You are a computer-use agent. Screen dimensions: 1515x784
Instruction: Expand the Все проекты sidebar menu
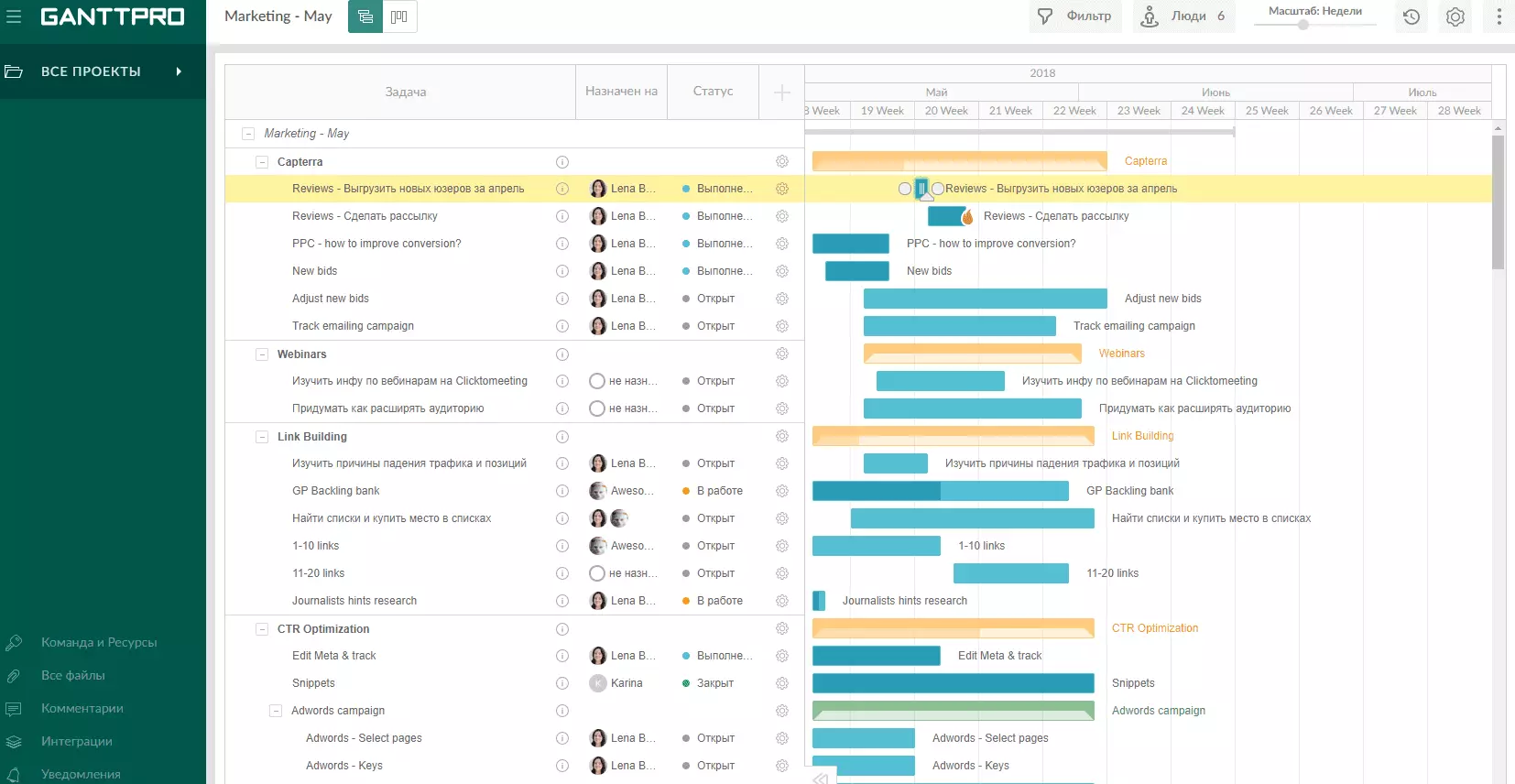click(179, 71)
